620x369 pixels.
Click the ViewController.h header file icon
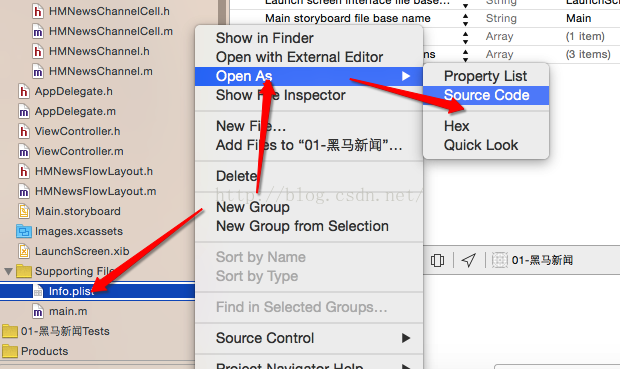pyautogui.click(x=24, y=131)
